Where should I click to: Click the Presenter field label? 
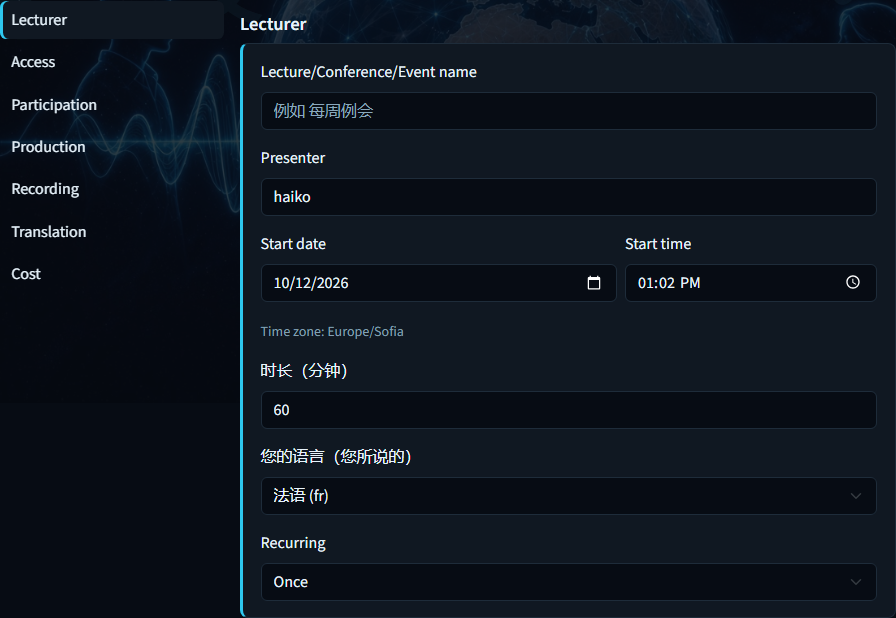point(293,158)
